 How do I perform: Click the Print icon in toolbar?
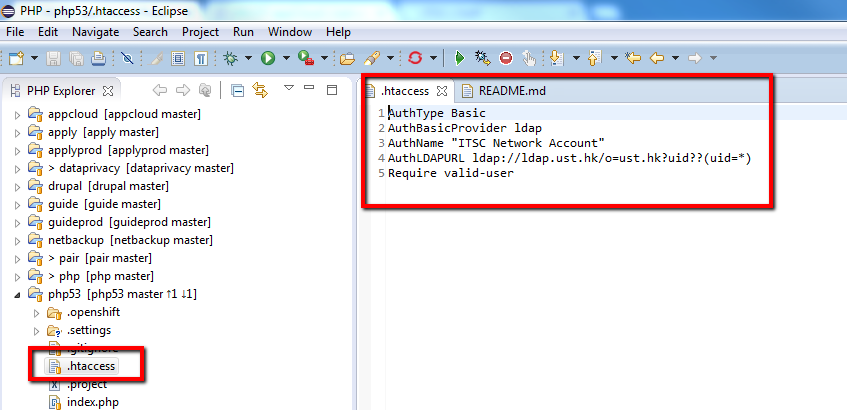pyautogui.click(x=98, y=58)
